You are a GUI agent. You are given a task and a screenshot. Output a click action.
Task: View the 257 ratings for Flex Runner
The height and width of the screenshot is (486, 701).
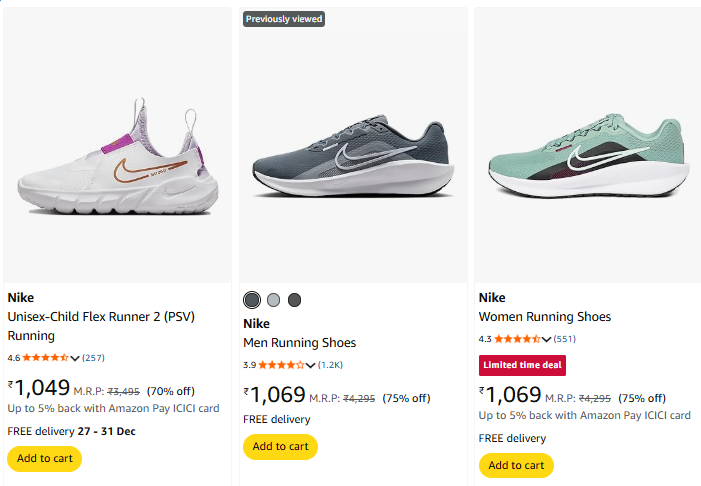[x=93, y=358]
